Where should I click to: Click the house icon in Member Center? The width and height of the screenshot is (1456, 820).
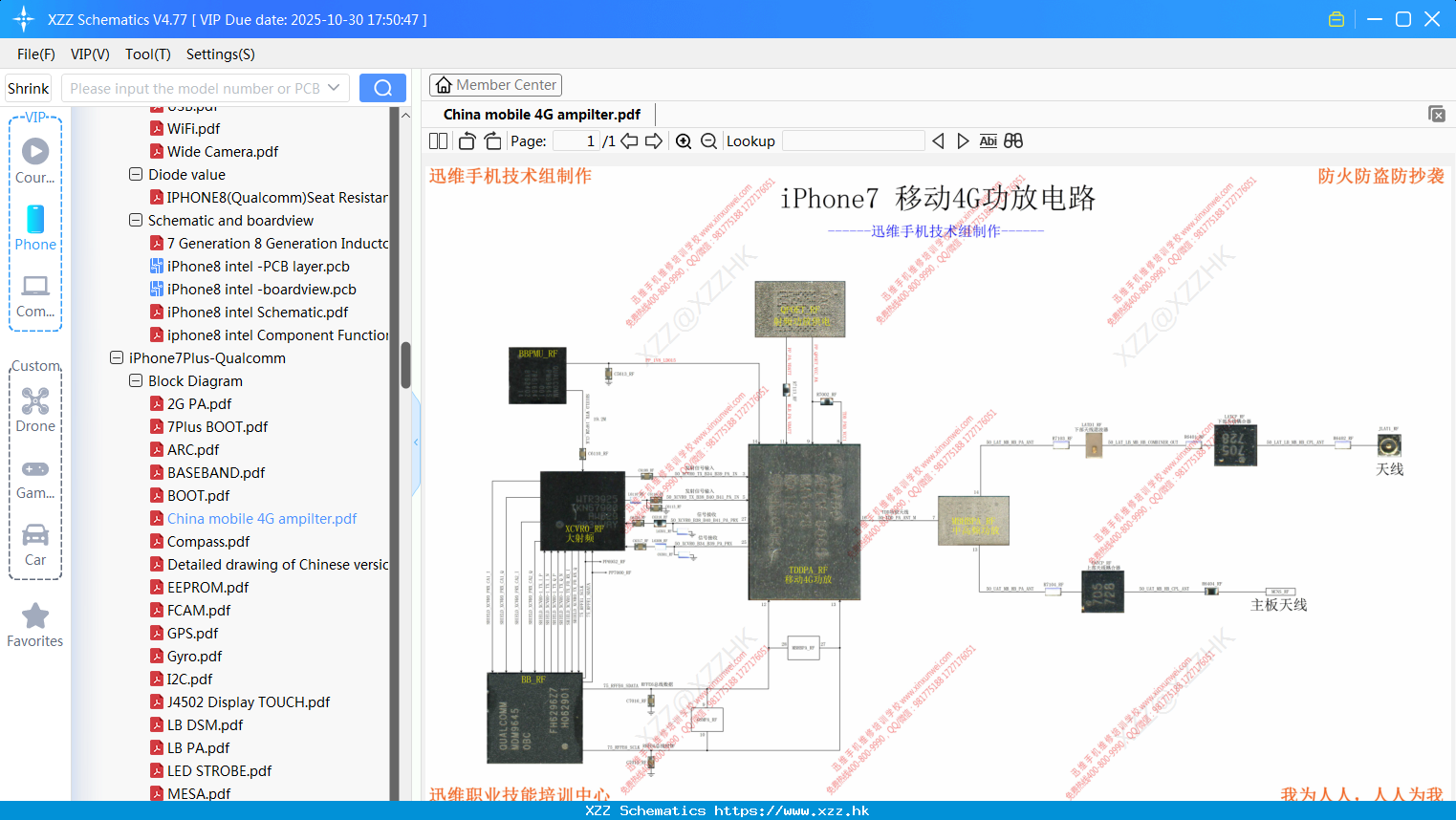point(444,85)
